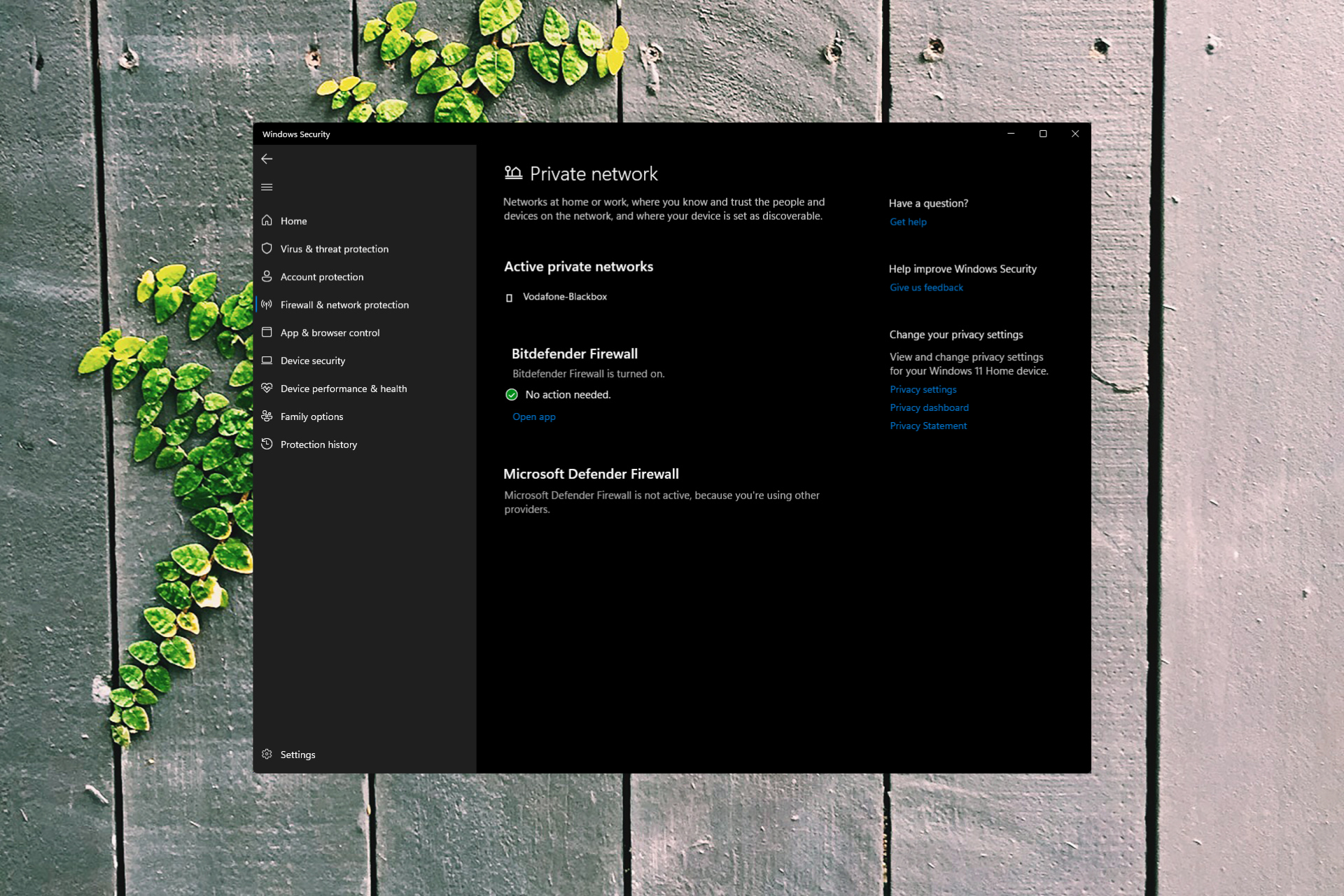
Task: Click the Virus & threat protection shield icon
Action: click(x=267, y=248)
